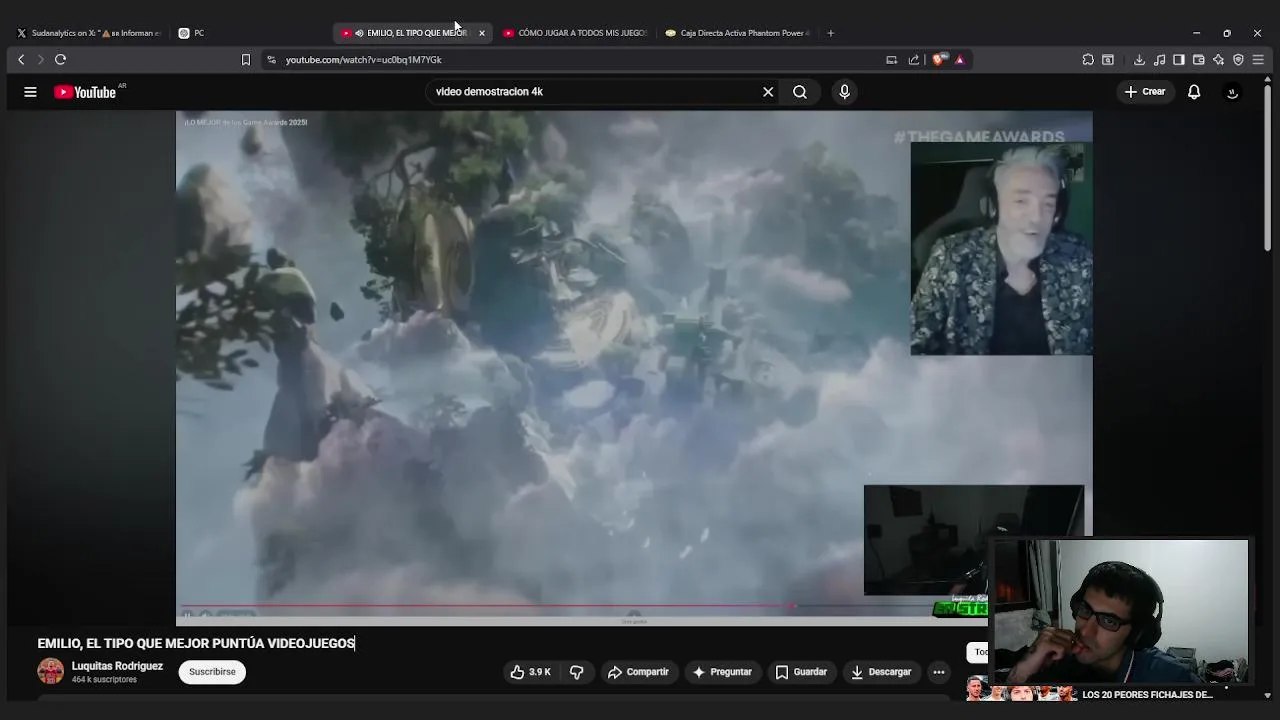Image resolution: width=1280 pixels, height=720 pixels.
Task: Click the video title text
Action: (x=196, y=643)
